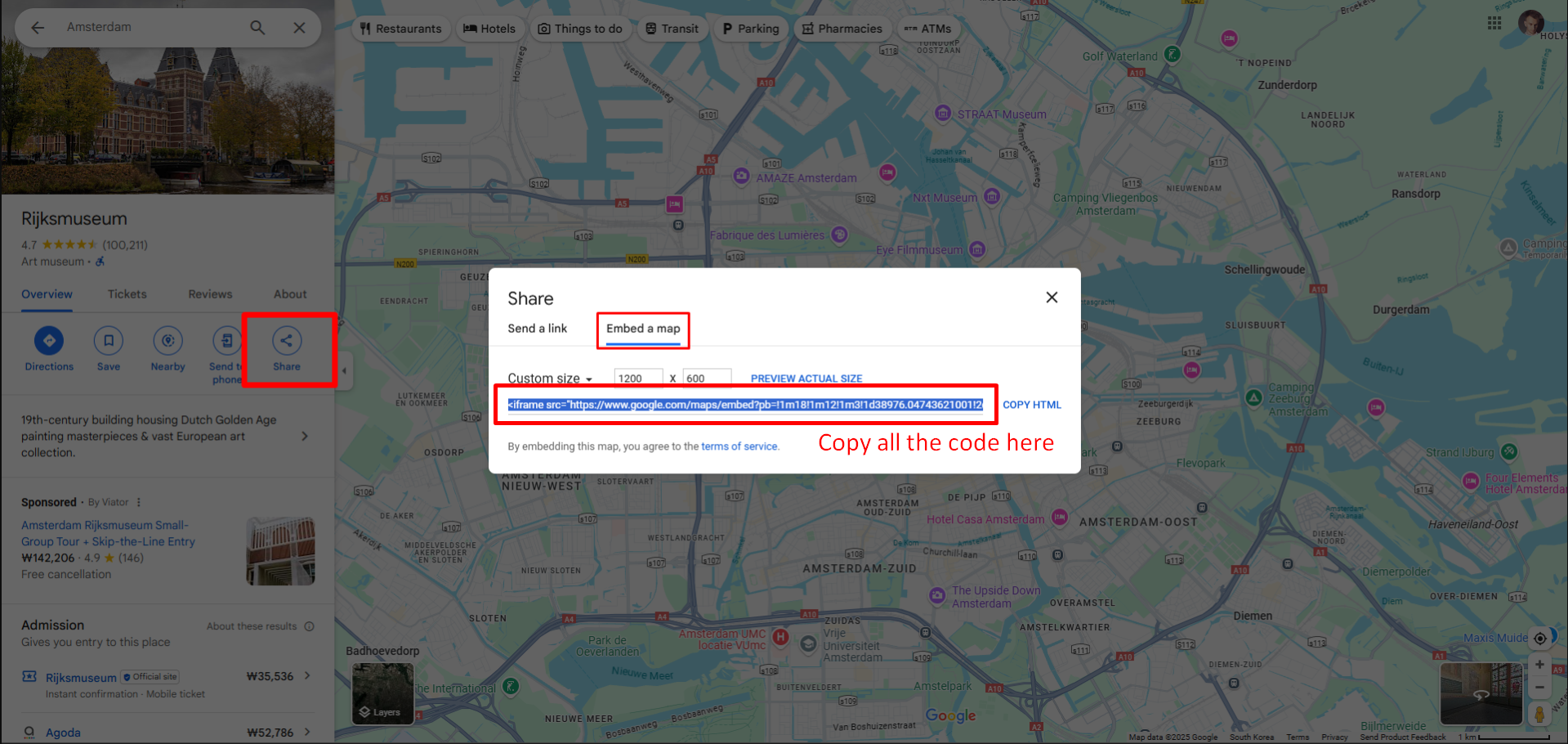
Task: Click PREVIEW ACTUAL SIZE link
Action: pyautogui.click(x=806, y=379)
